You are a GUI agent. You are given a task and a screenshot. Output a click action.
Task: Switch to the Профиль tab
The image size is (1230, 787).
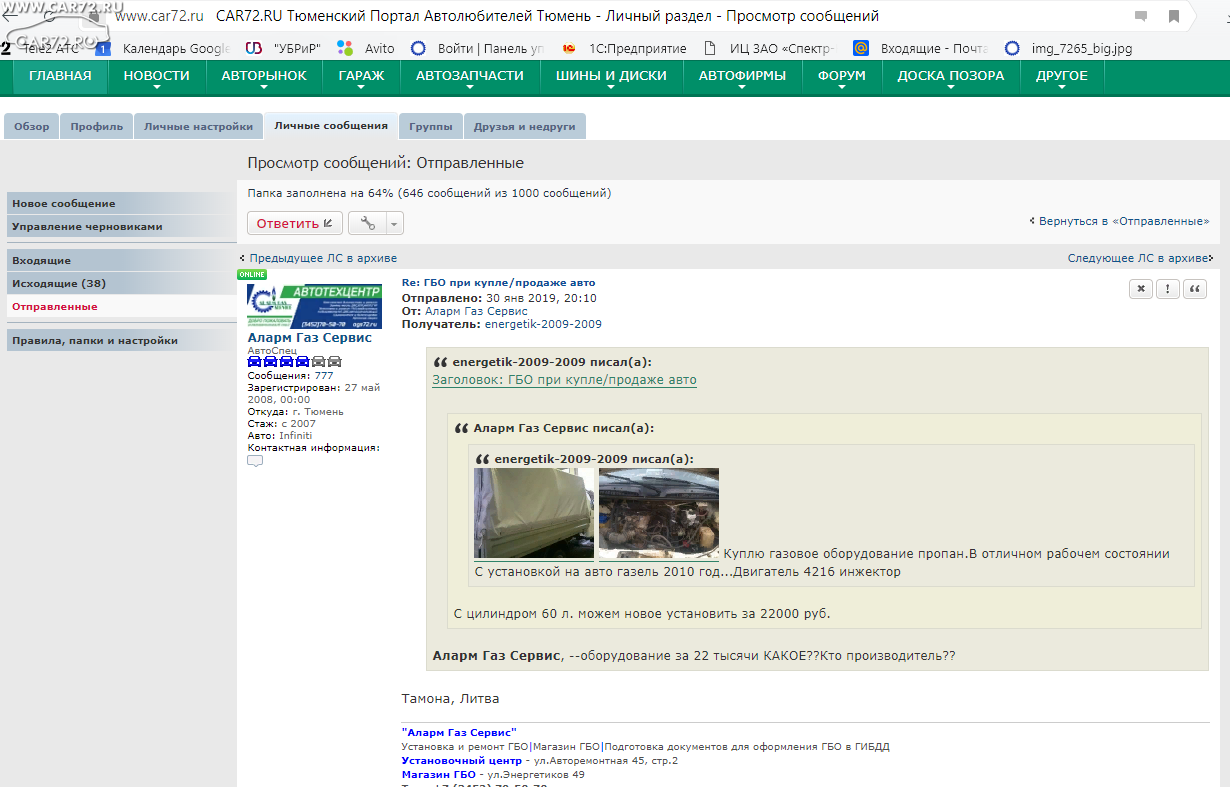pos(96,126)
